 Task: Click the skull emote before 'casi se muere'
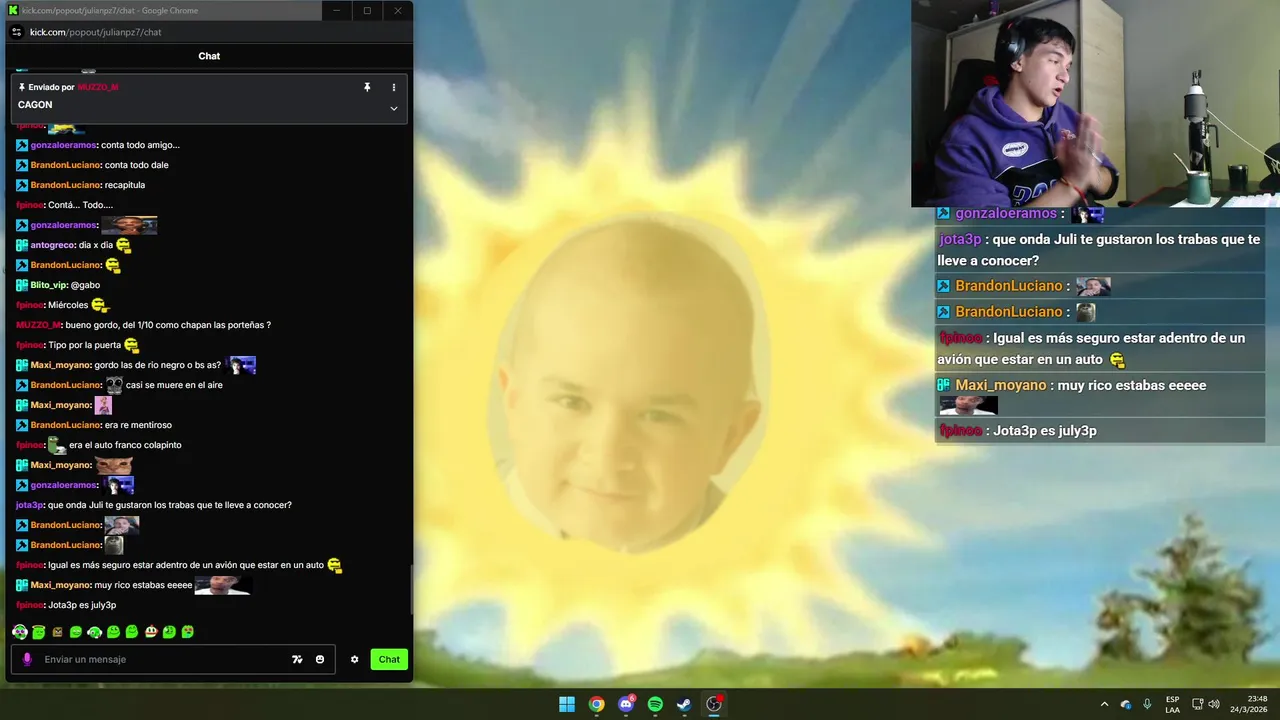[114, 385]
